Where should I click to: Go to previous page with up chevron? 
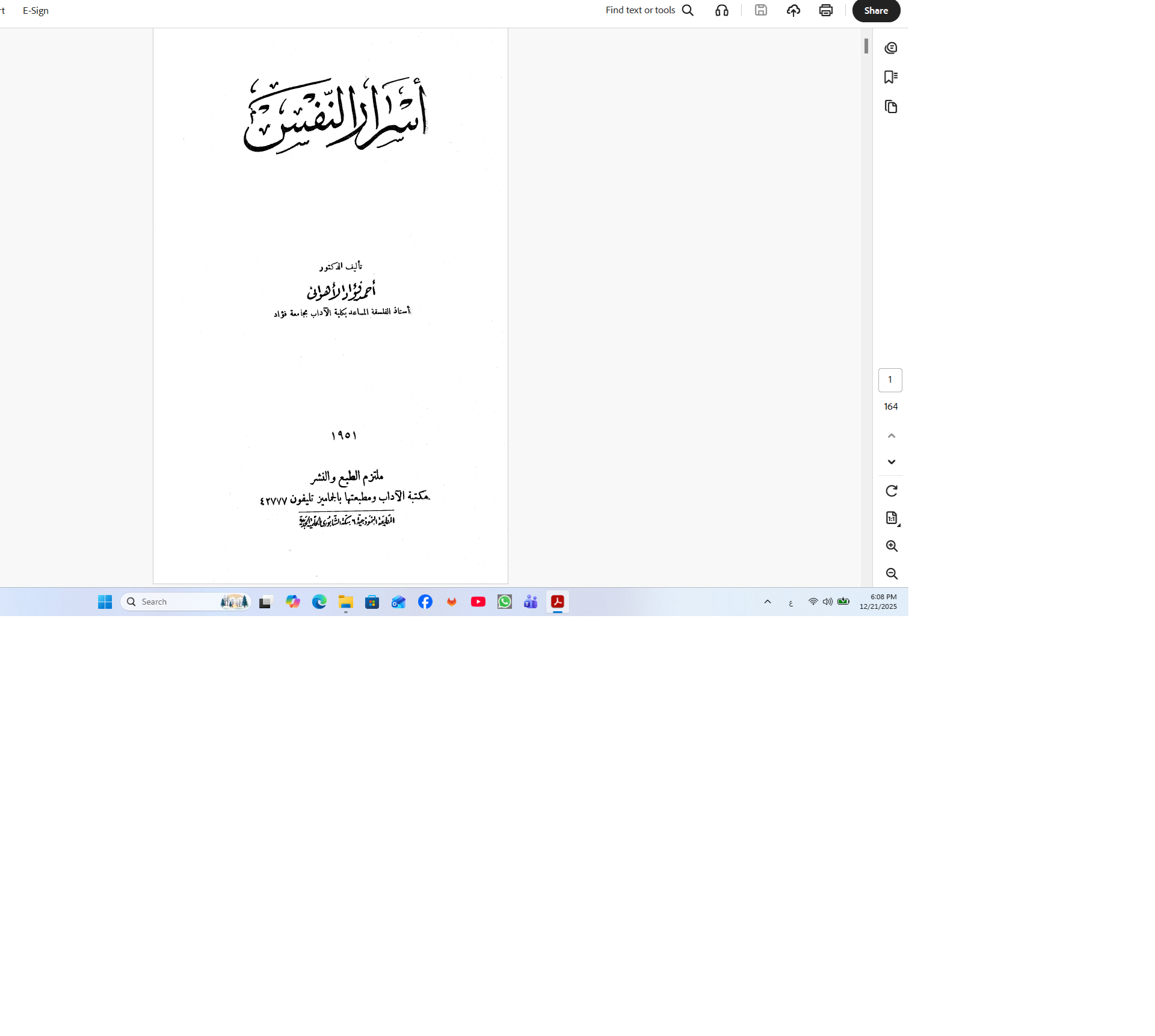click(892, 436)
